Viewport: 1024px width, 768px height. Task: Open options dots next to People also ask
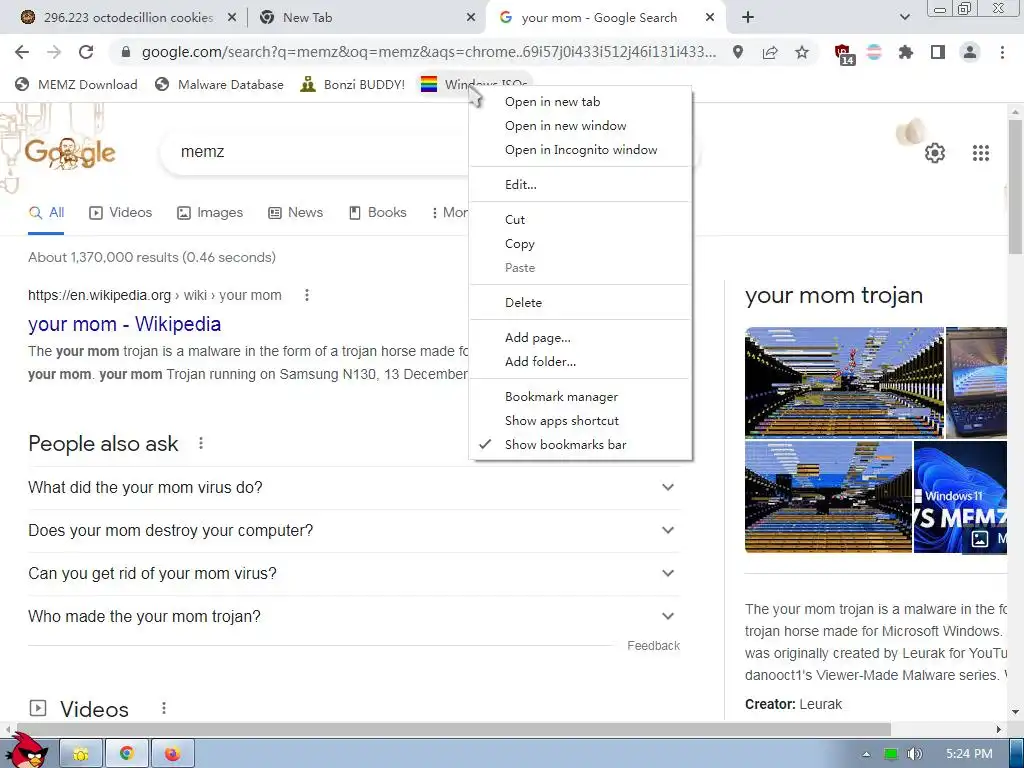(201, 443)
